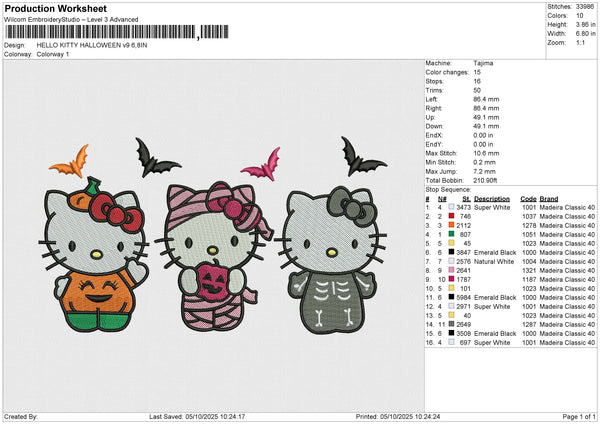Viewport: 600px width, 424px height.
Task: Pick the gray swatch in stop 14
Action: [452, 324]
